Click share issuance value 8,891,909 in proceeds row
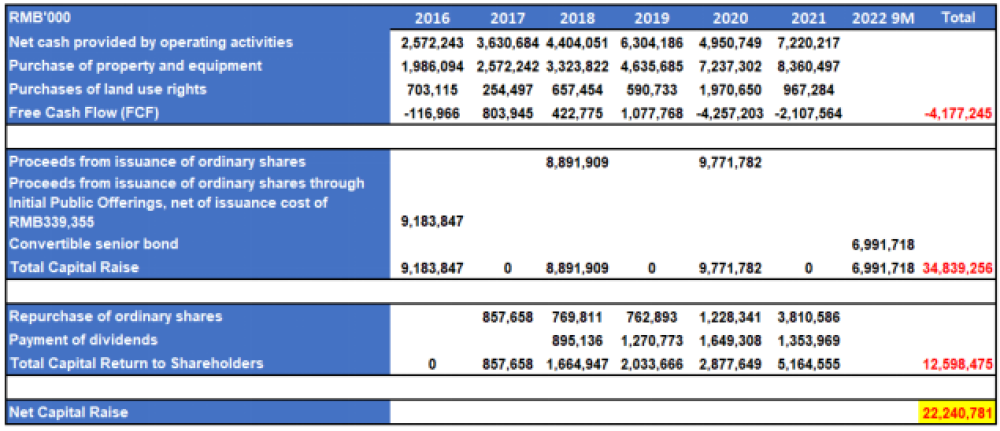The image size is (1000, 431). [x=577, y=162]
